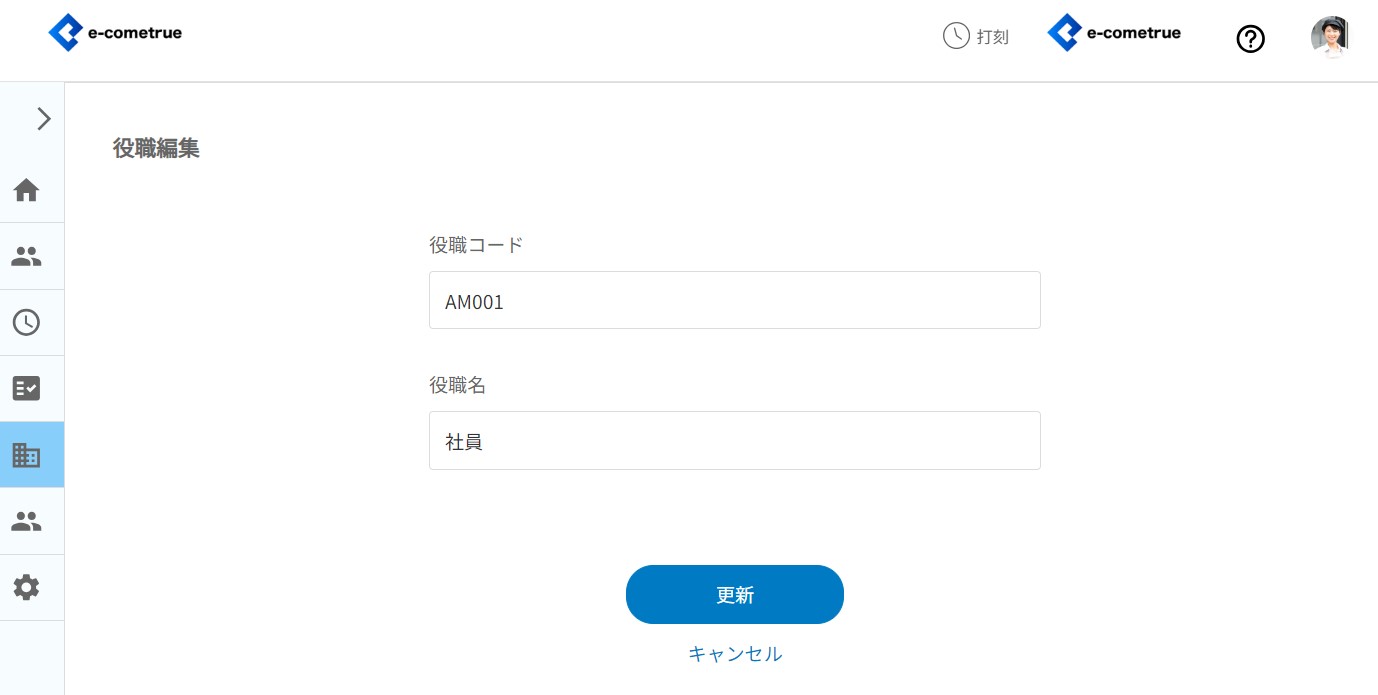Click the 打刻 text in the header

[x=993, y=37]
